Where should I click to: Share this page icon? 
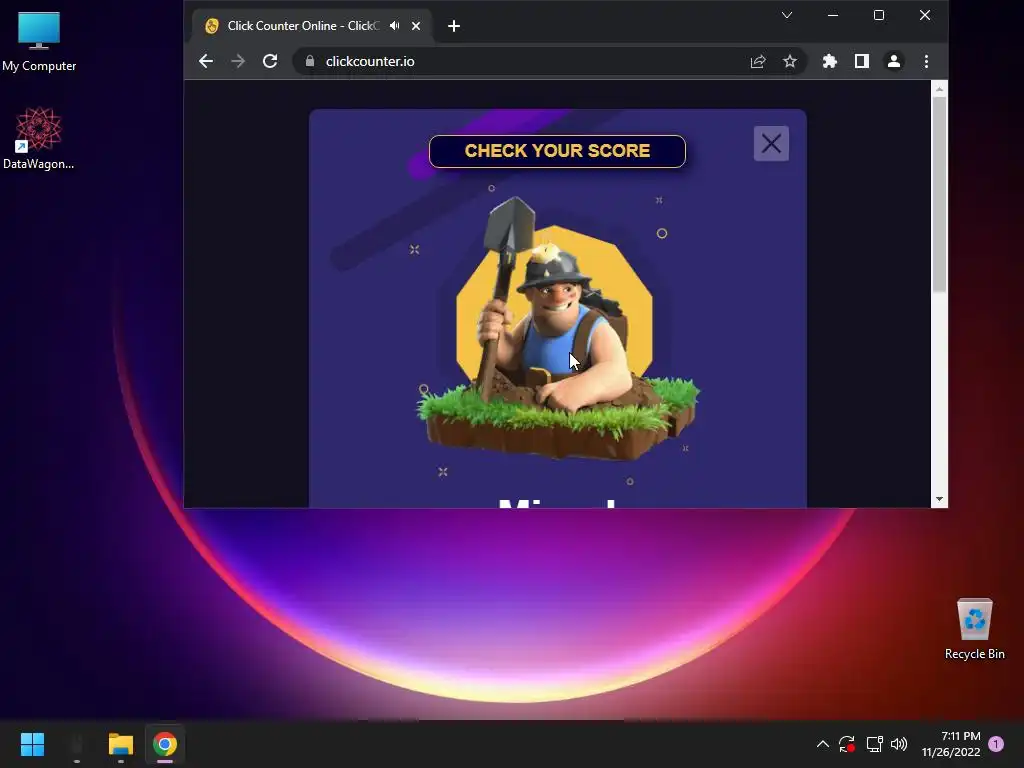[758, 61]
